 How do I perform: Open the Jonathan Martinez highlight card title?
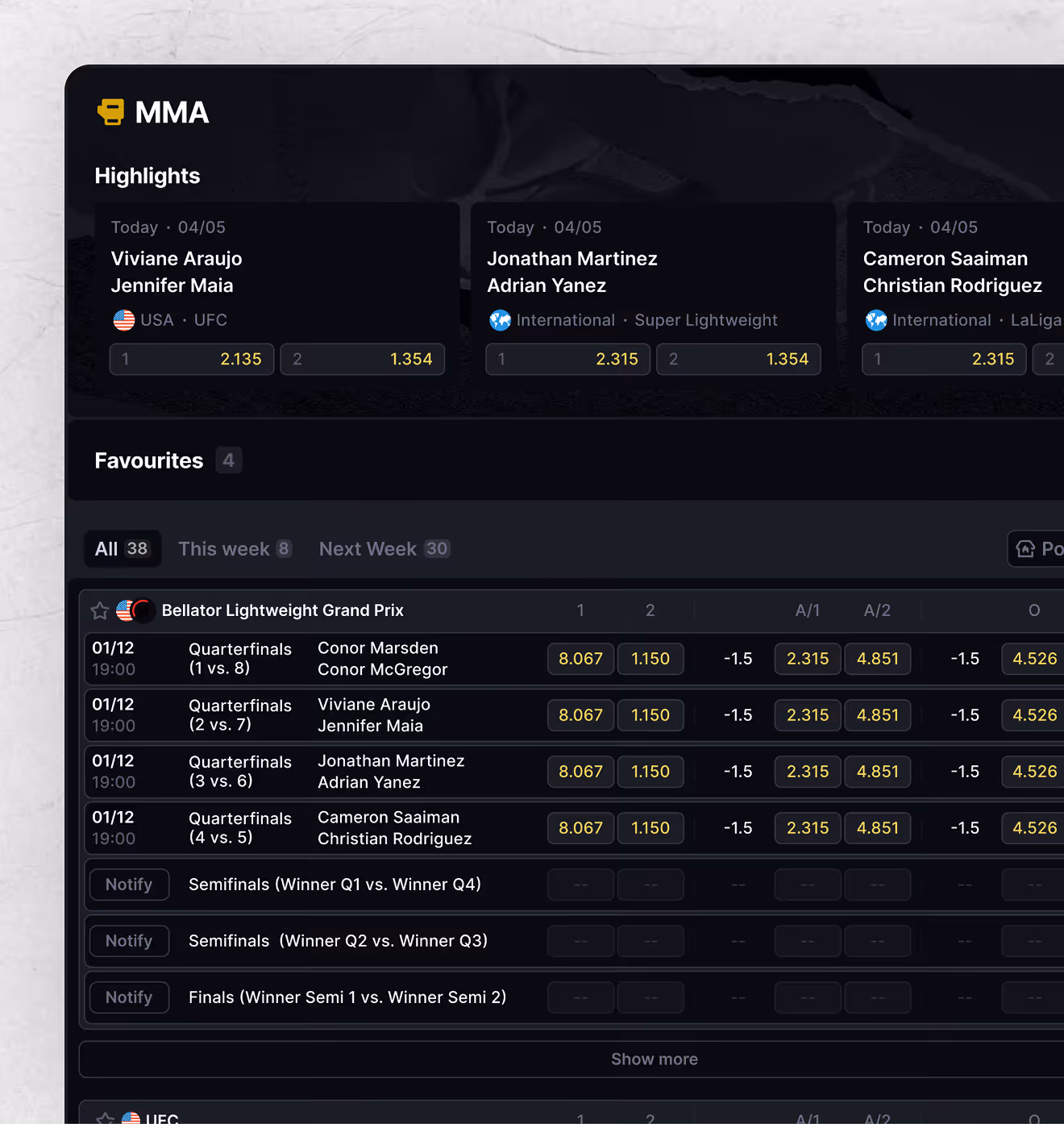pyautogui.click(x=572, y=272)
